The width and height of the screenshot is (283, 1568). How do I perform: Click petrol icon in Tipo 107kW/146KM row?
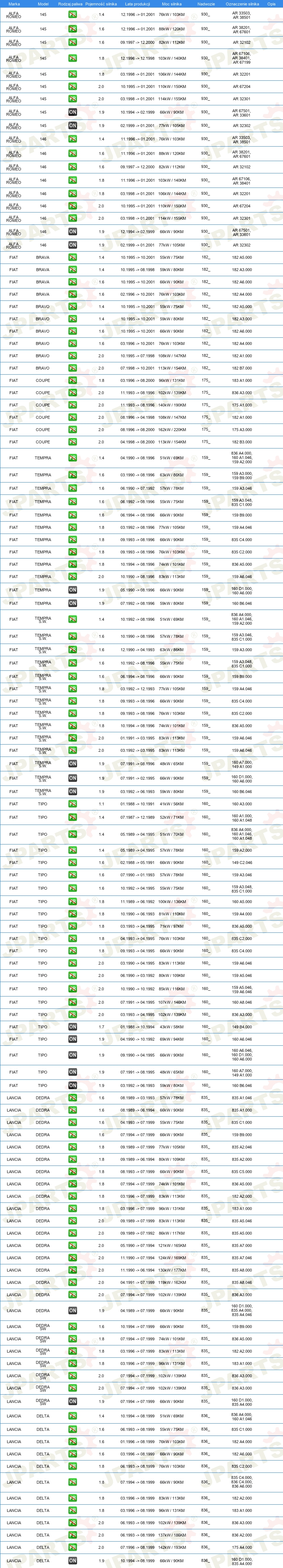click(x=72, y=1002)
